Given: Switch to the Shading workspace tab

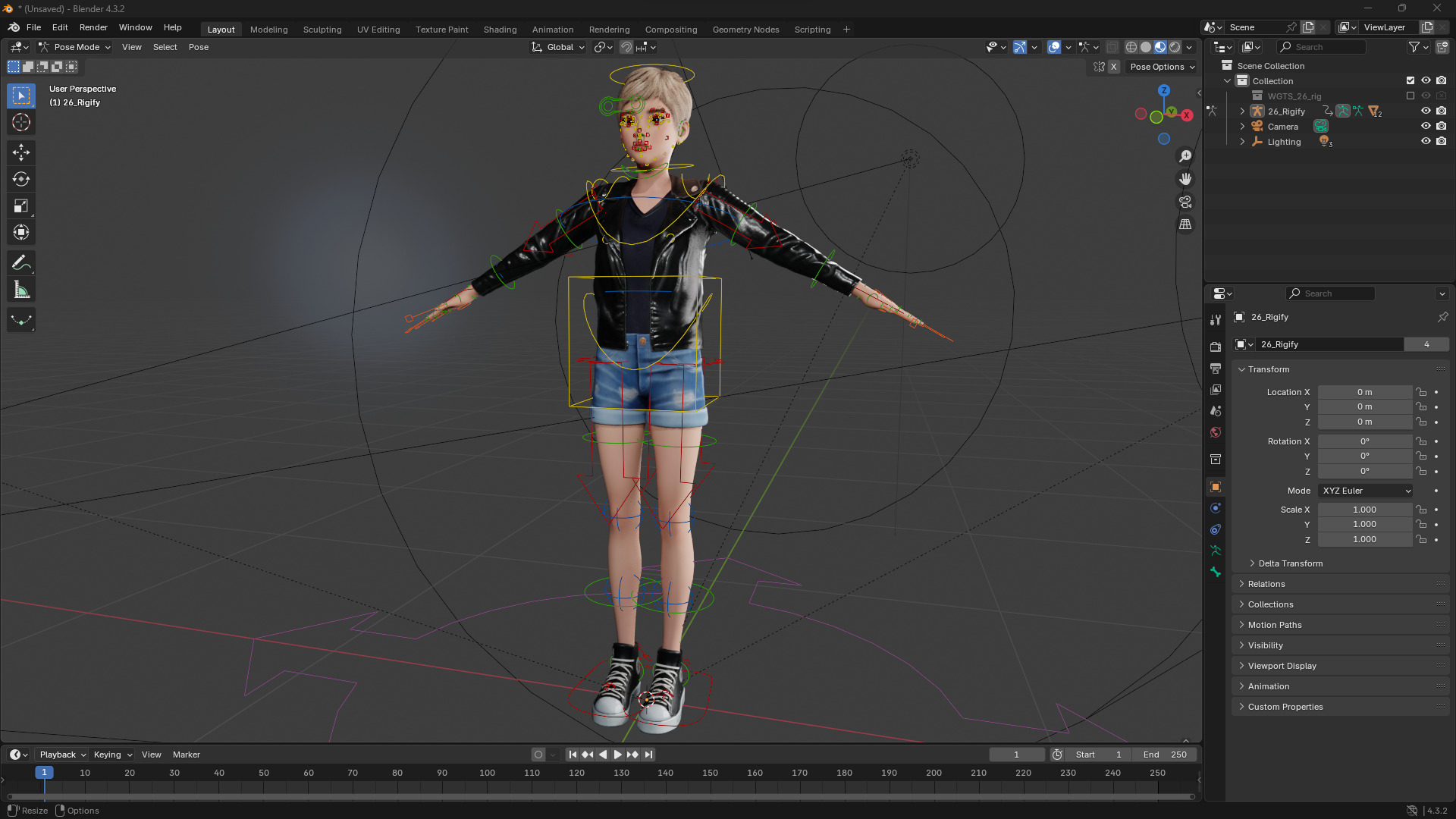Looking at the screenshot, I should coord(500,30).
